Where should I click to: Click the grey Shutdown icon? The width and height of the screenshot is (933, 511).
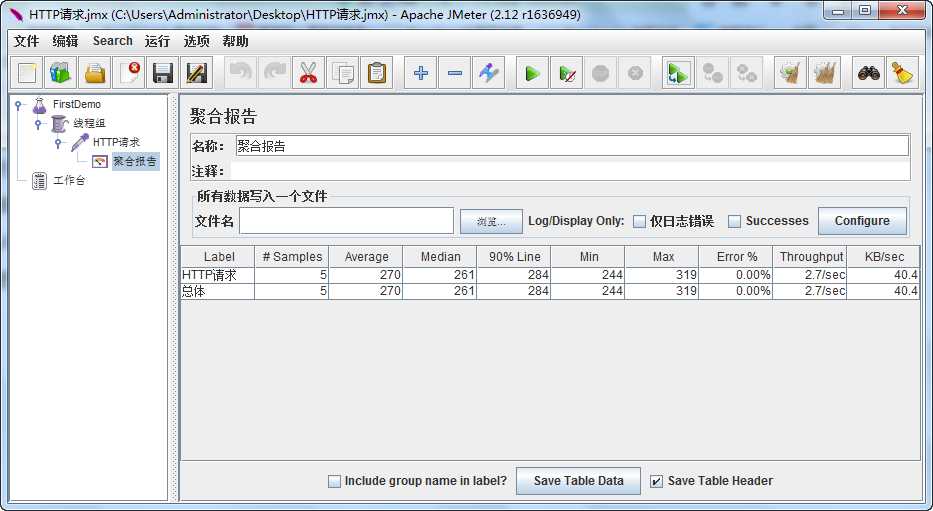pyautogui.click(x=635, y=73)
